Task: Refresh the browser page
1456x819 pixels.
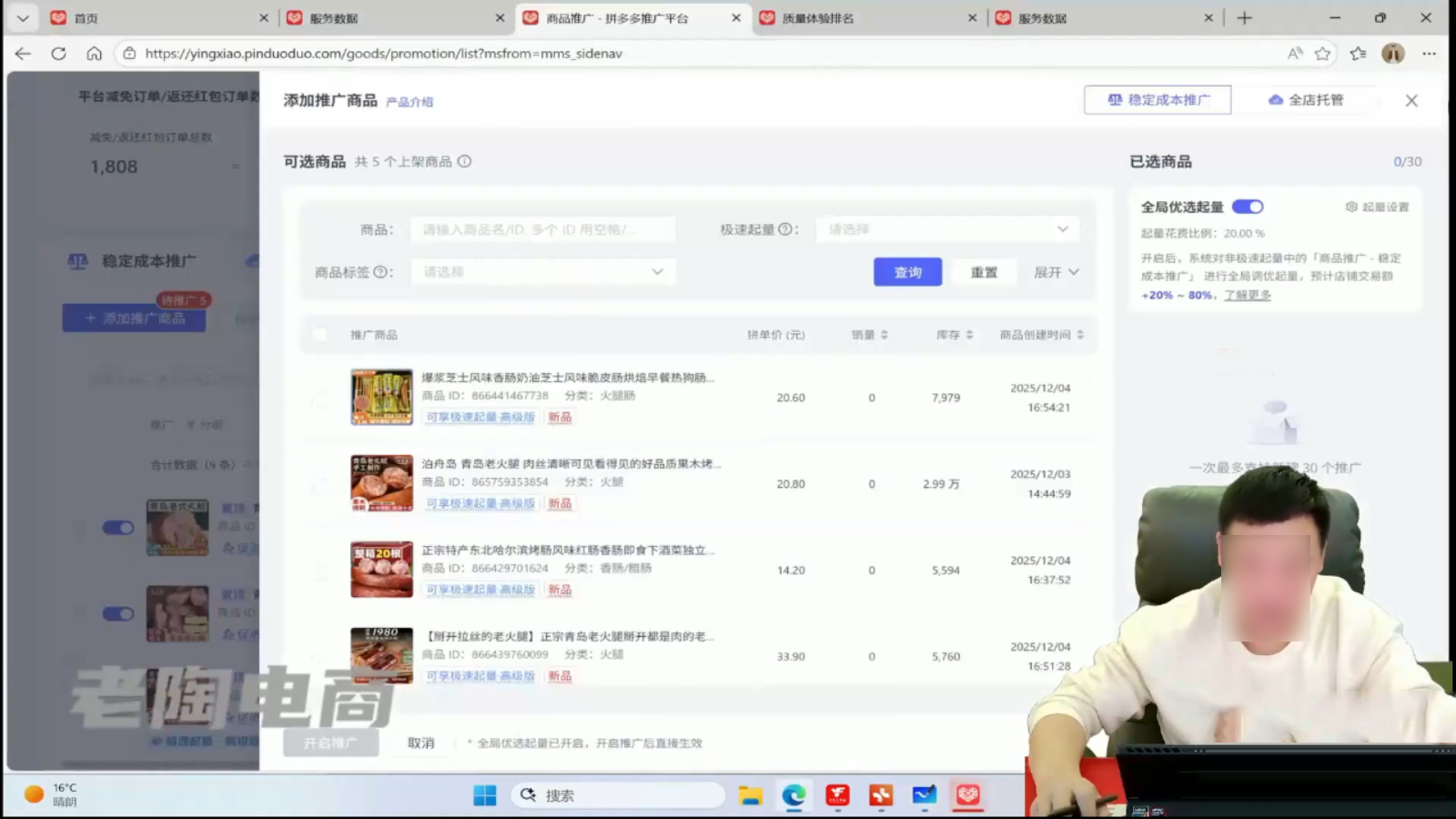Action: click(58, 54)
